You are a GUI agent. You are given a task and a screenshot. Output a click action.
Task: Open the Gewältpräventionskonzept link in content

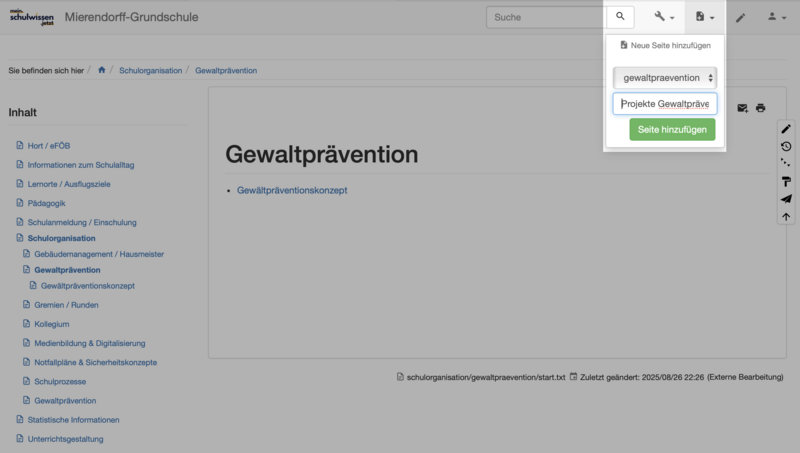[x=292, y=190]
